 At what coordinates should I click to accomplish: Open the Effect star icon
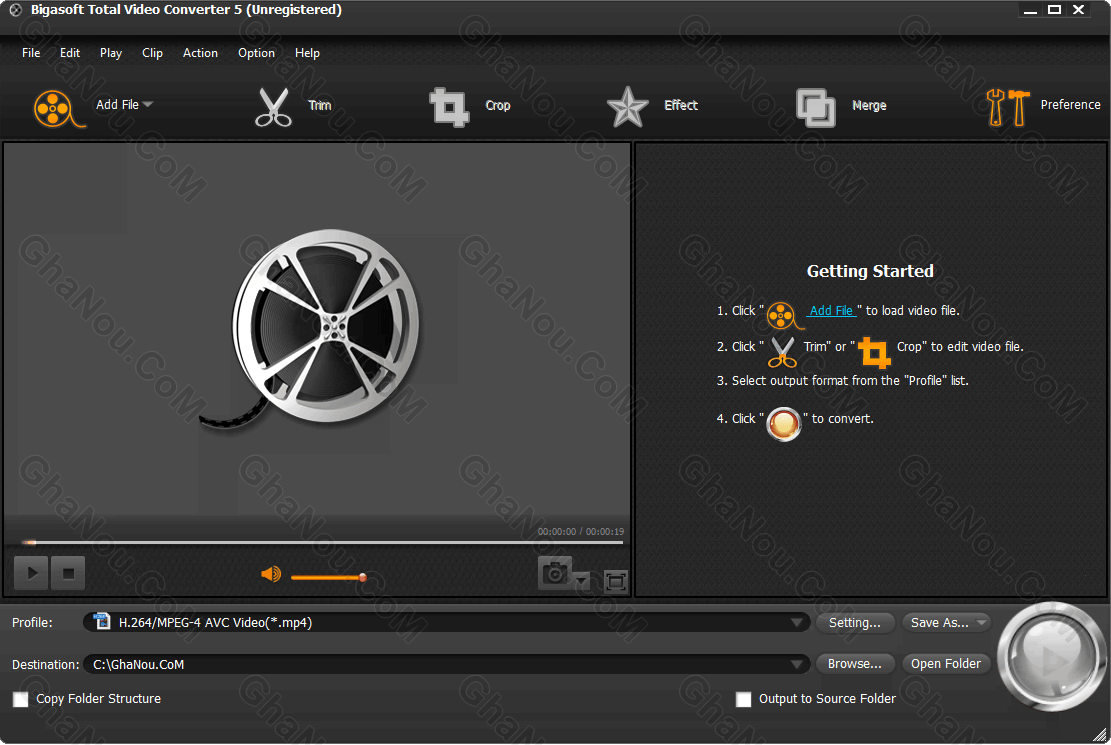(x=627, y=107)
